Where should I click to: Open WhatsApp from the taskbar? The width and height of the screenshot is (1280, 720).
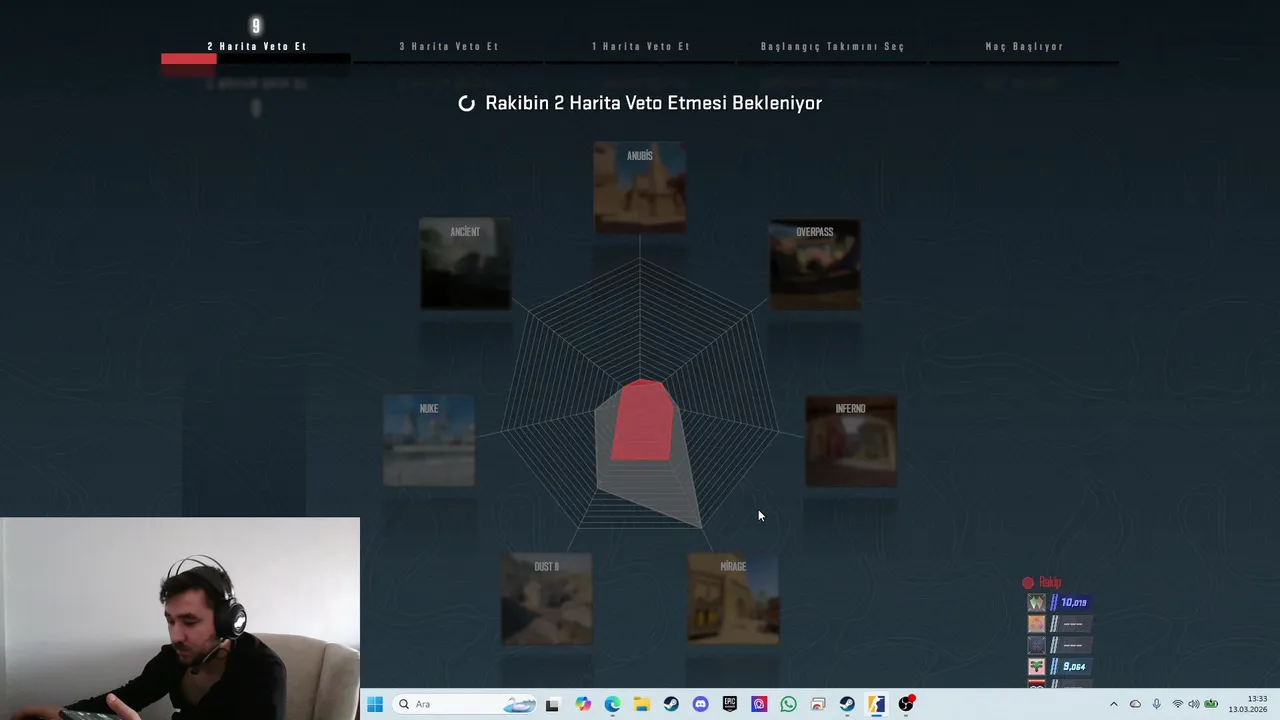tap(788, 704)
